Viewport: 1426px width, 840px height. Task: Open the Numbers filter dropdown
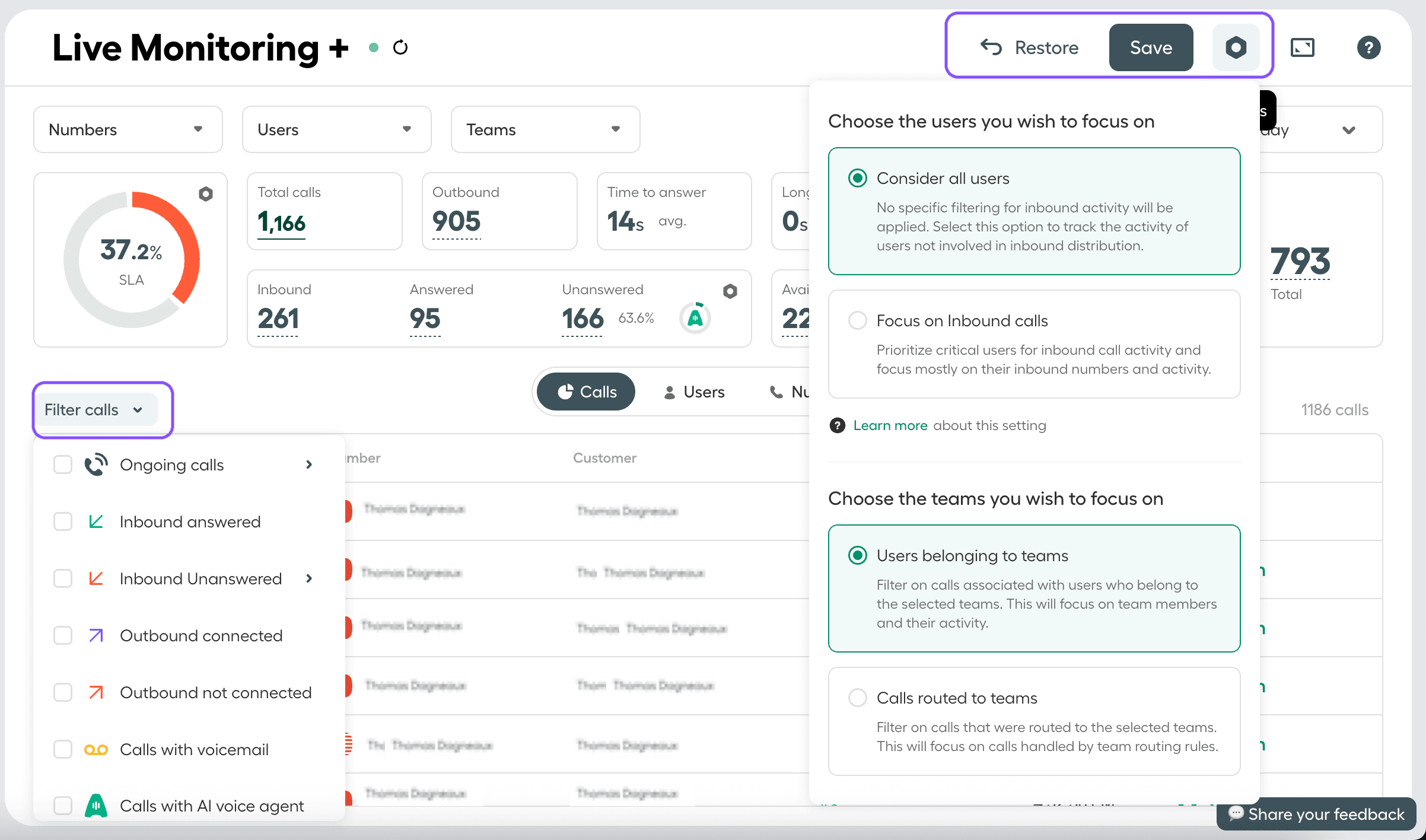pos(128,129)
